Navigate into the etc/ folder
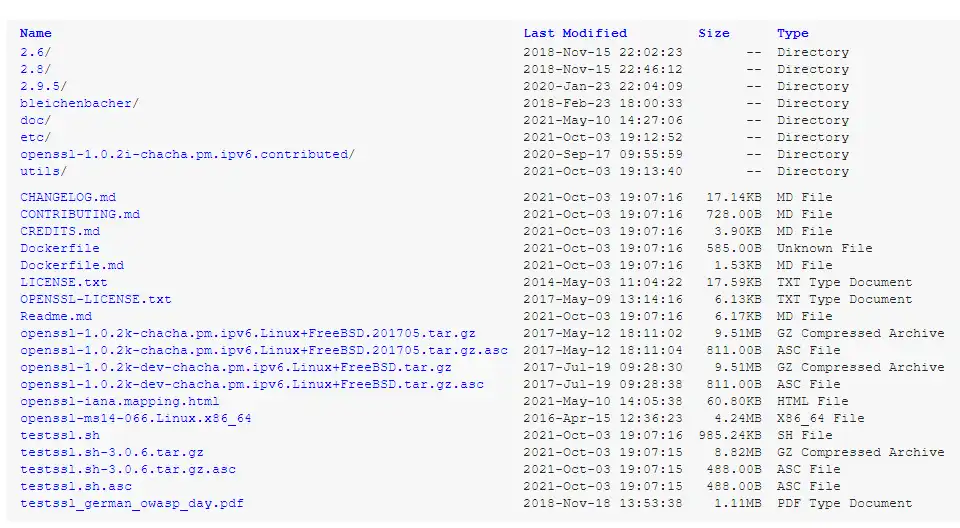This screenshot has height=528, width=960. click(x=36, y=137)
